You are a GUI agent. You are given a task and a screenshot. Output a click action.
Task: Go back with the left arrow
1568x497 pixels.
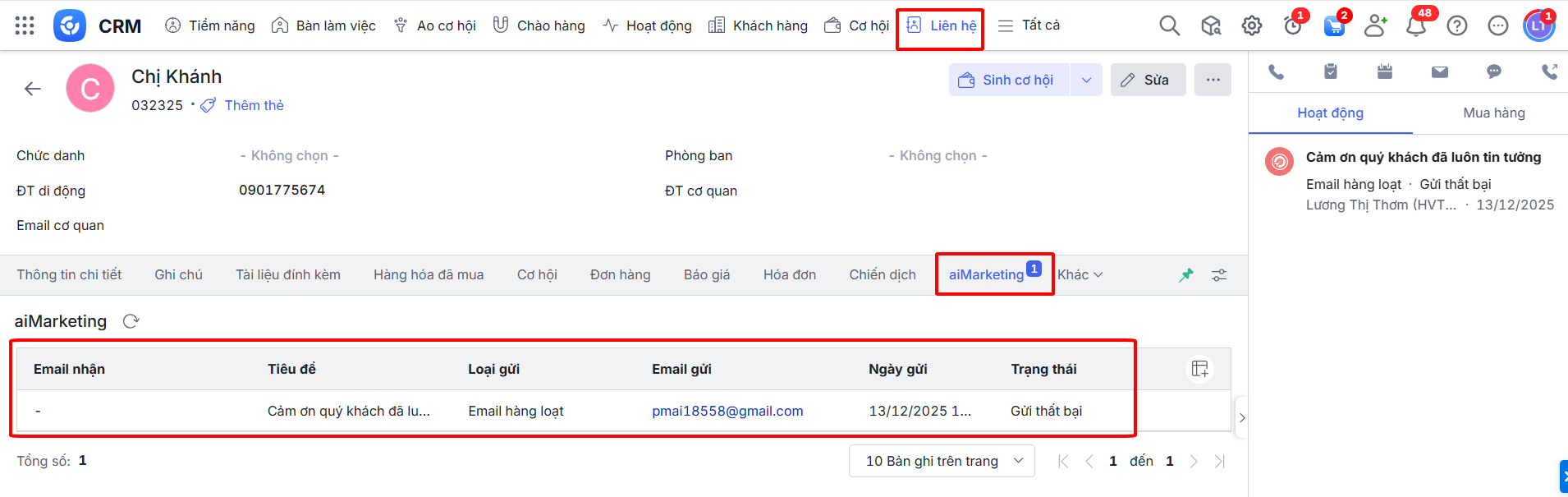pyautogui.click(x=33, y=89)
